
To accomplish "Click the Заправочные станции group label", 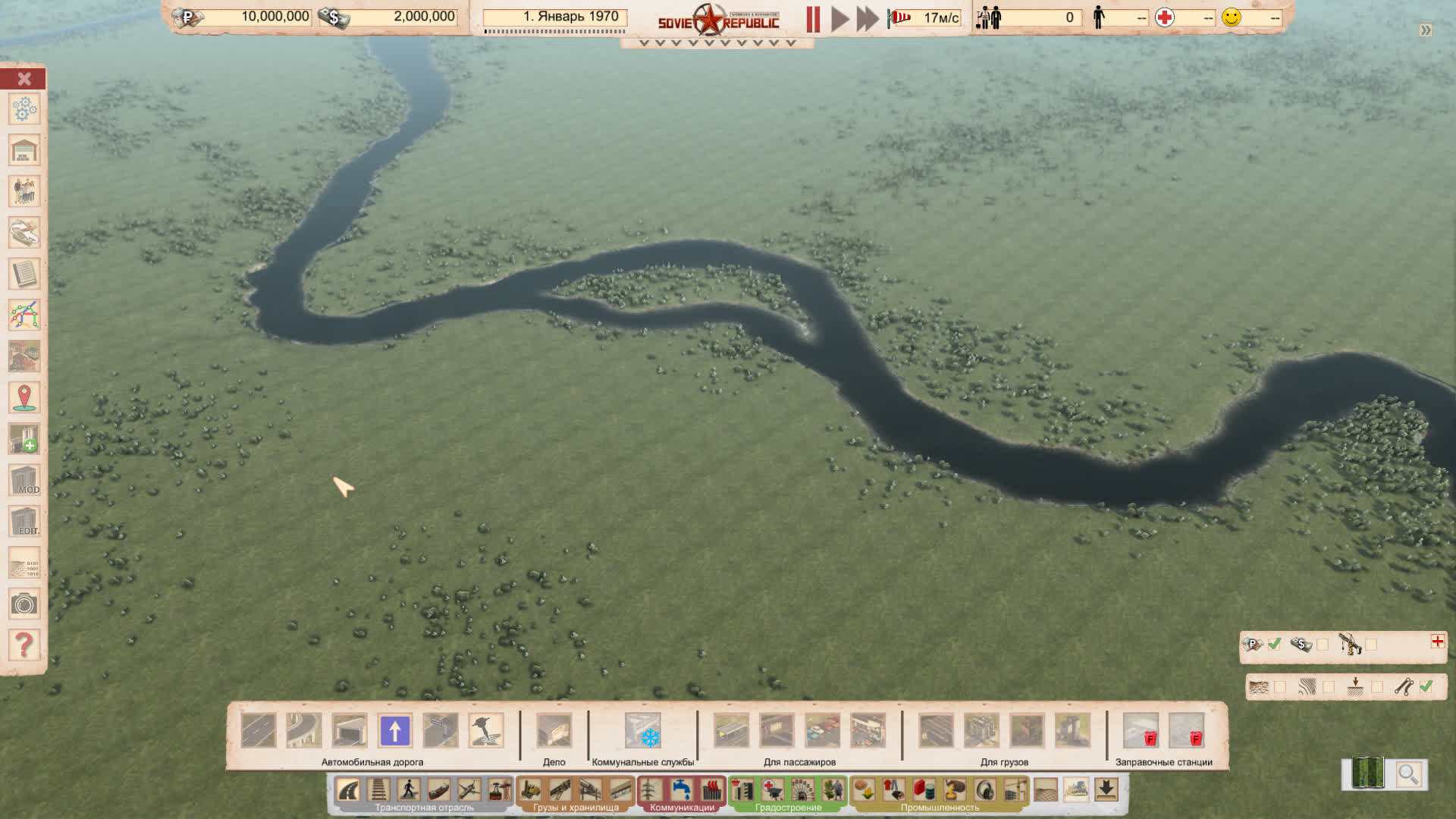I will [x=1163, y=762].
